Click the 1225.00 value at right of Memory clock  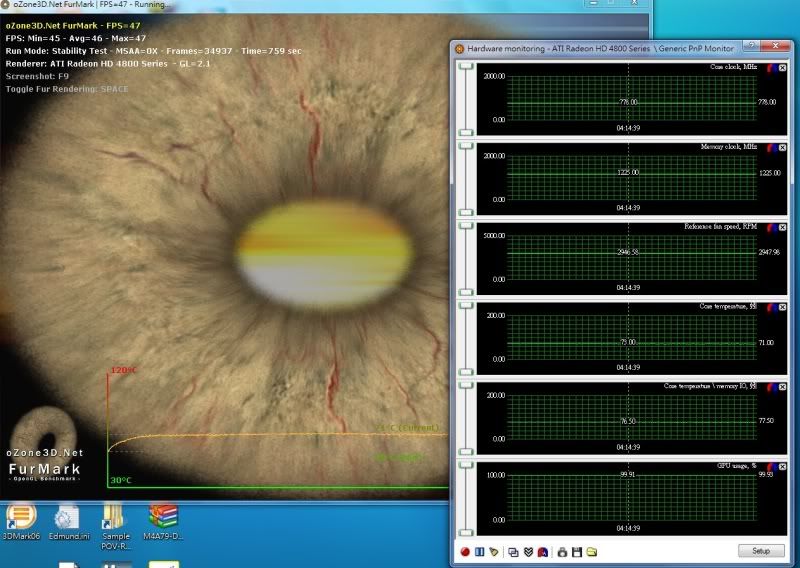(x=769, y=173)
